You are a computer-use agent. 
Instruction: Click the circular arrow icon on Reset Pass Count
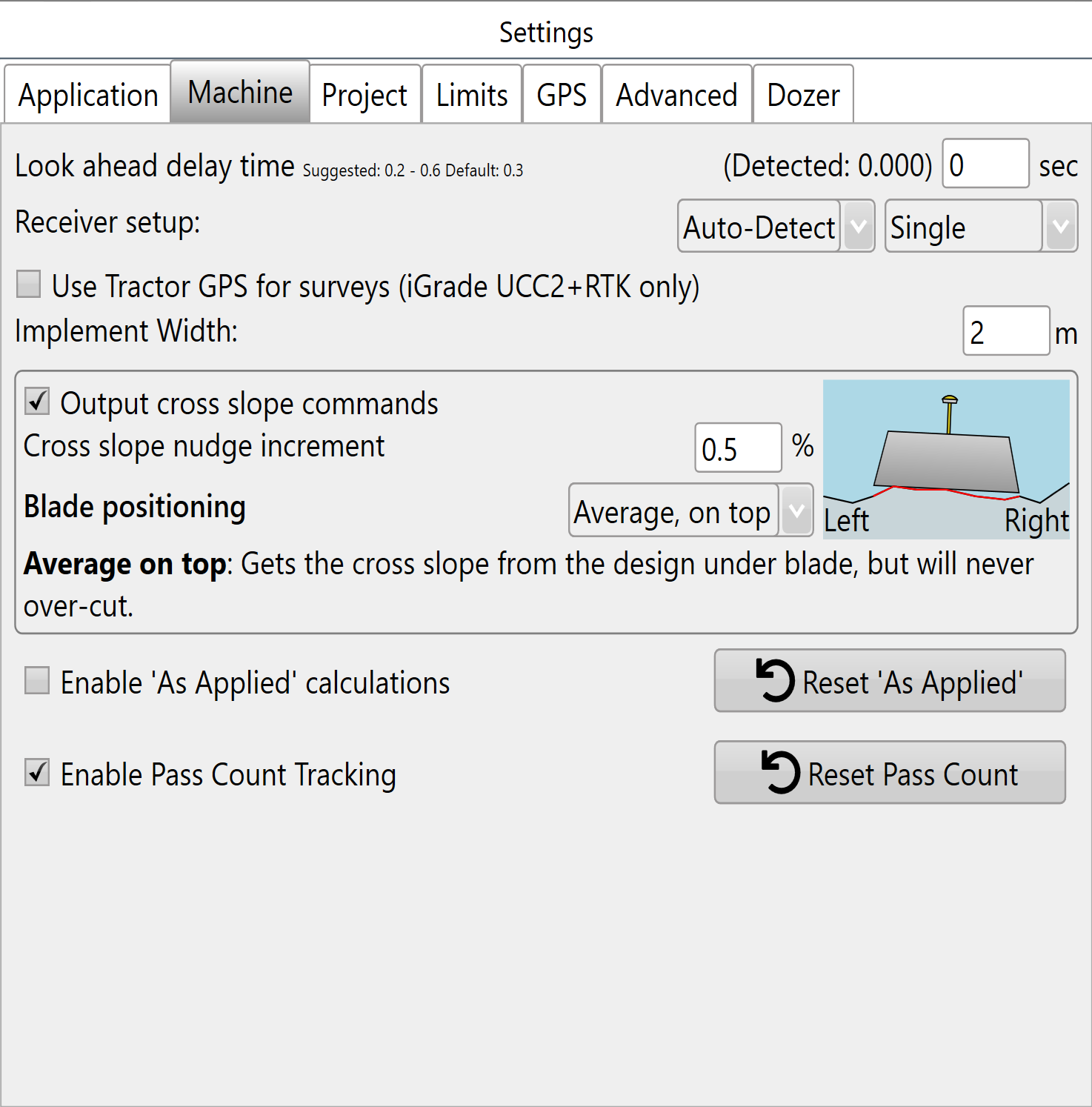(780, 772)
